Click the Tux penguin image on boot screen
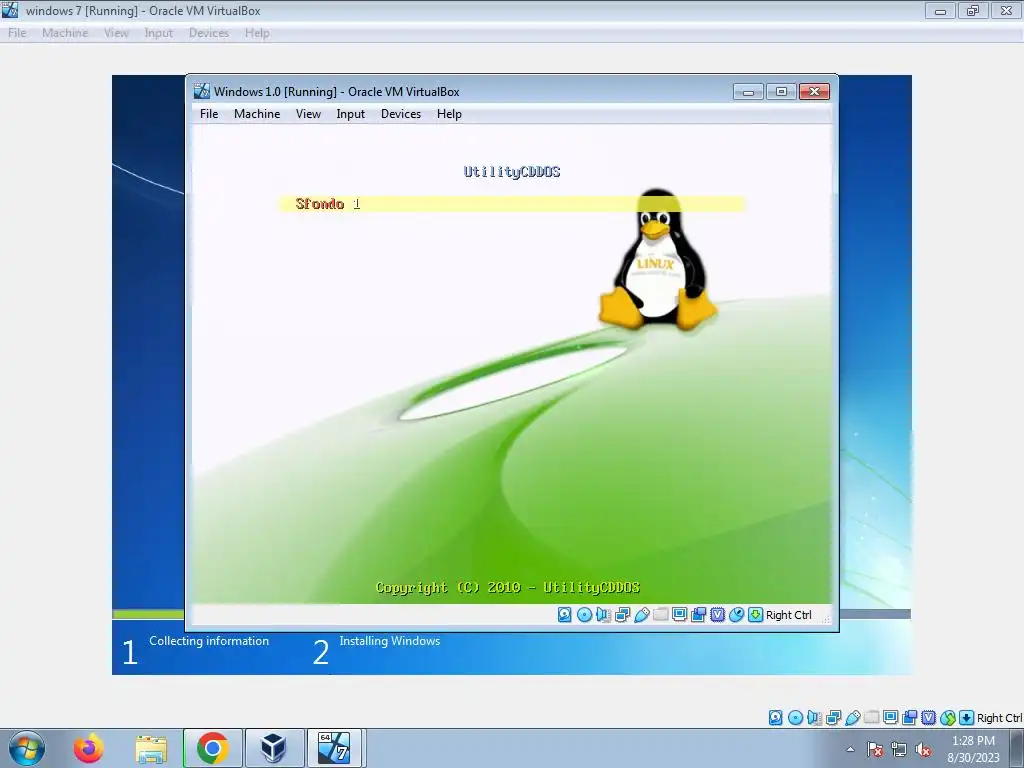The height and width of the screenshot is (768, 1024). (x=658, y=260)
